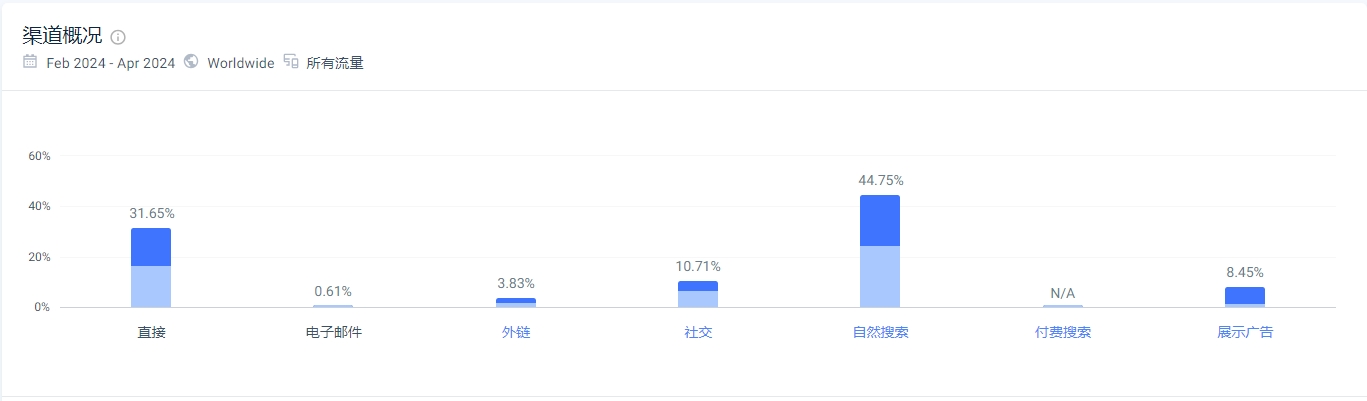
Task: Click the globe icon next to Worldwide
Action: [191, 62]
